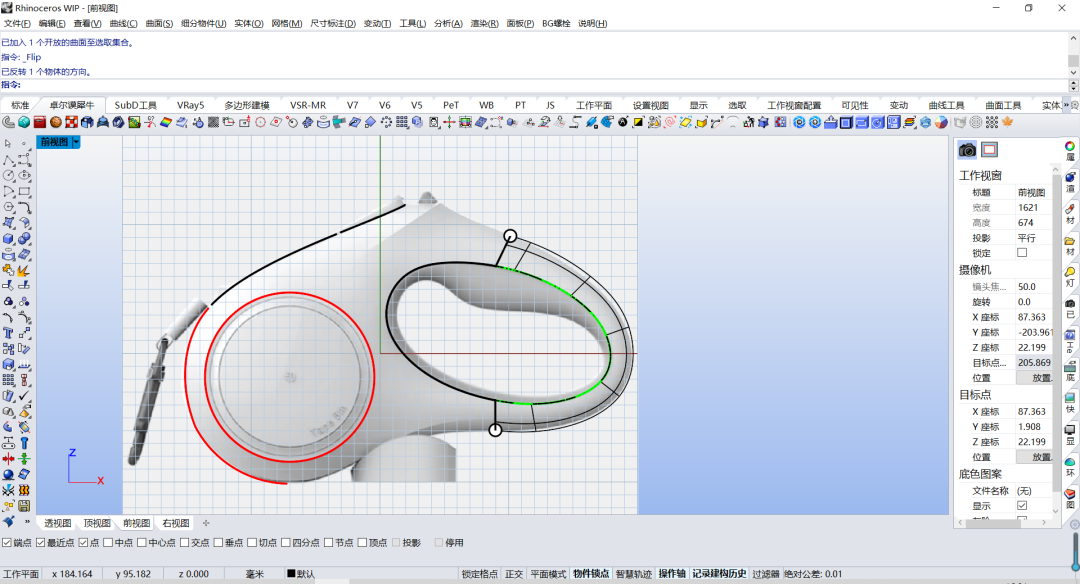Viewport: 1080px width, 584px height.
Task: Click the camera icon in properties panel
Action: (x=967, y=150)
